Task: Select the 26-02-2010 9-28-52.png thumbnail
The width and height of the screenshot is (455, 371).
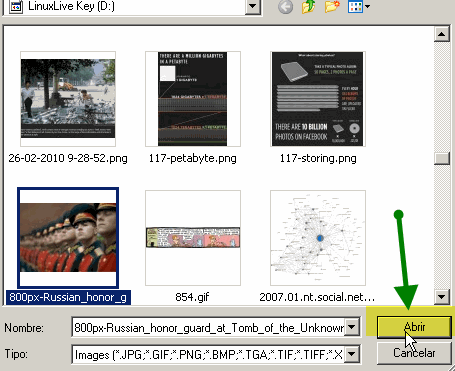Action: (x=68, y=99)
